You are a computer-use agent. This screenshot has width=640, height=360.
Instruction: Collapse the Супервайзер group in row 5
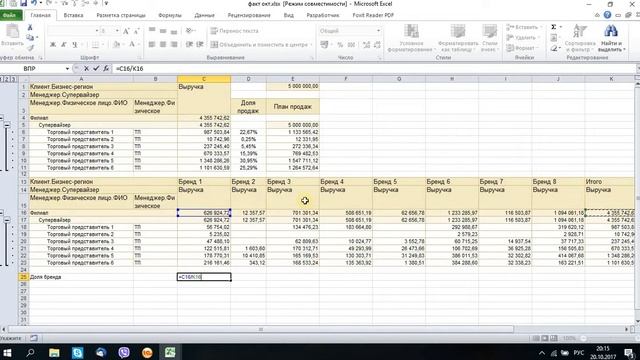(7, 125)
